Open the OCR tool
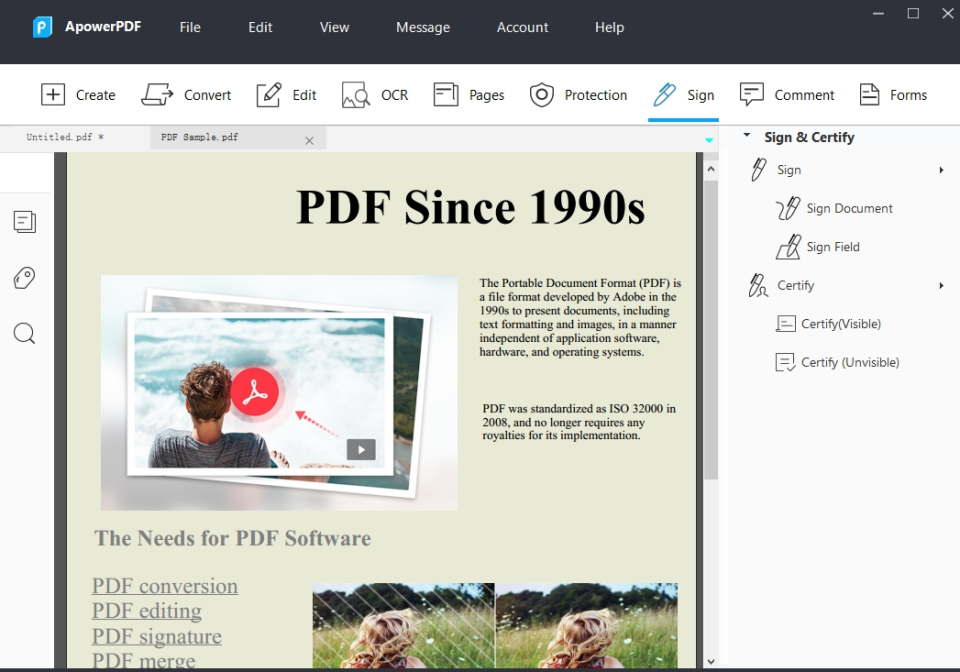Image resolution: width=960 pixels, height=672 pixels. (x=375, y=94)
